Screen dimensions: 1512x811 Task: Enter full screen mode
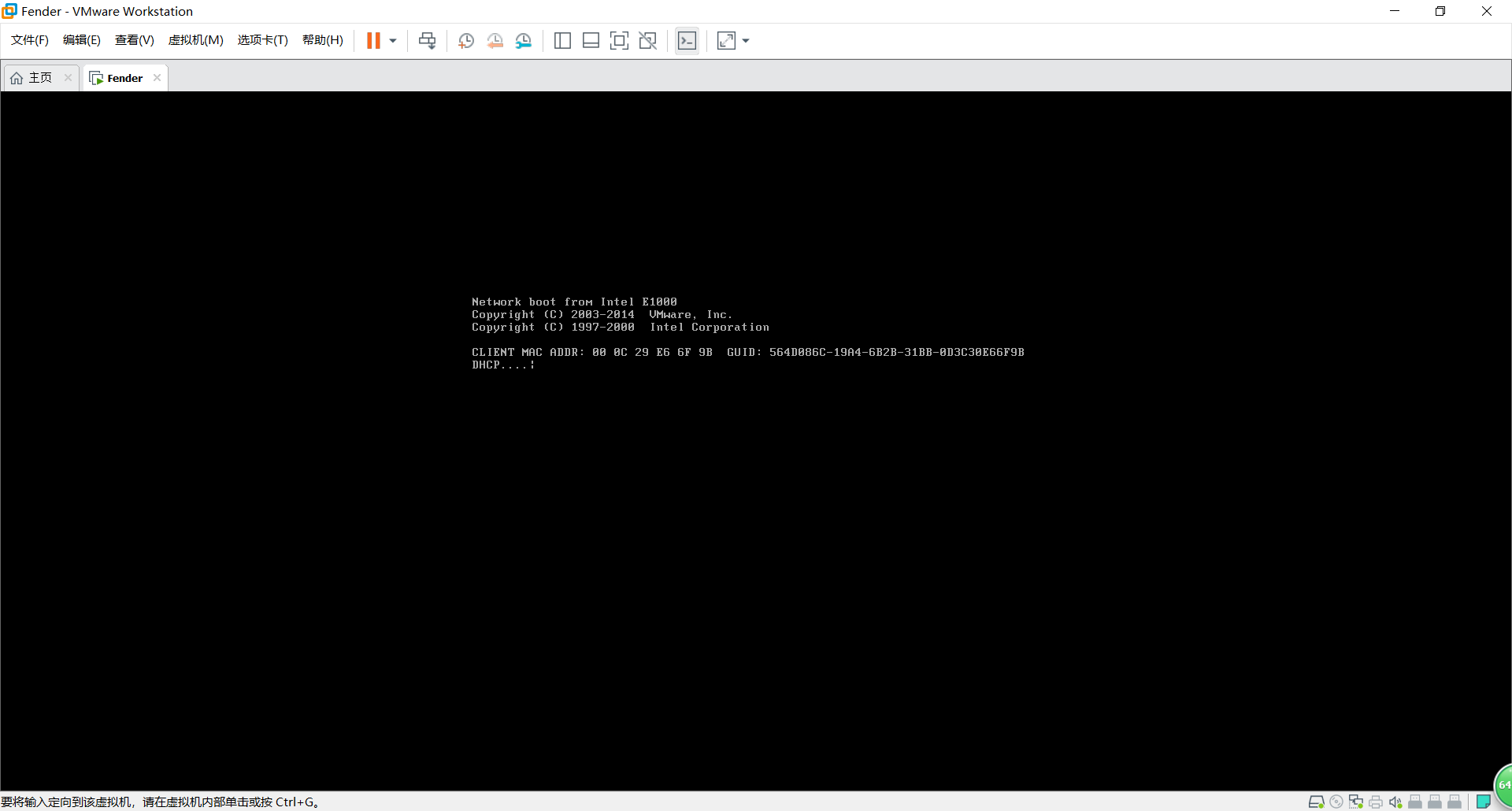coord(619,40)
